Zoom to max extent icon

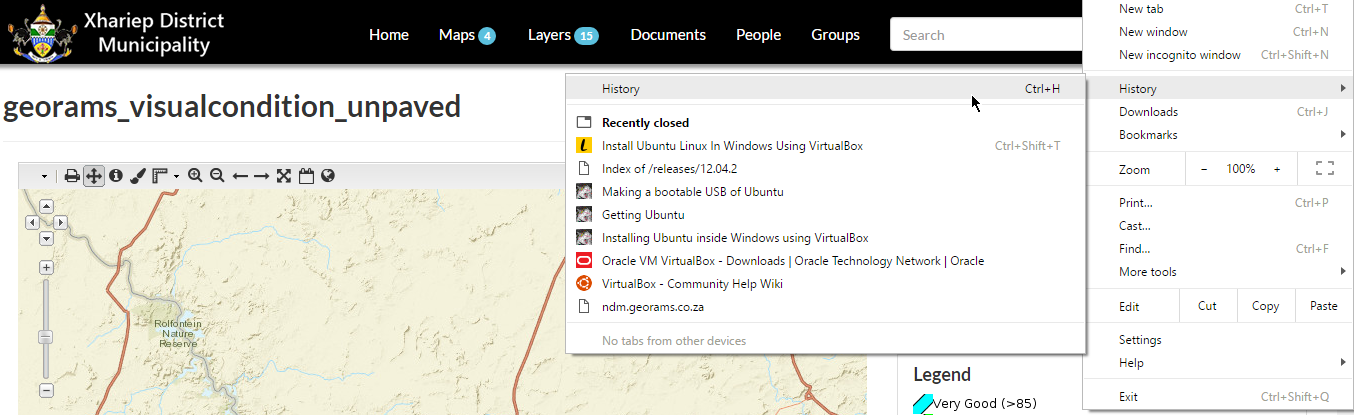click(x=284, y=176)
